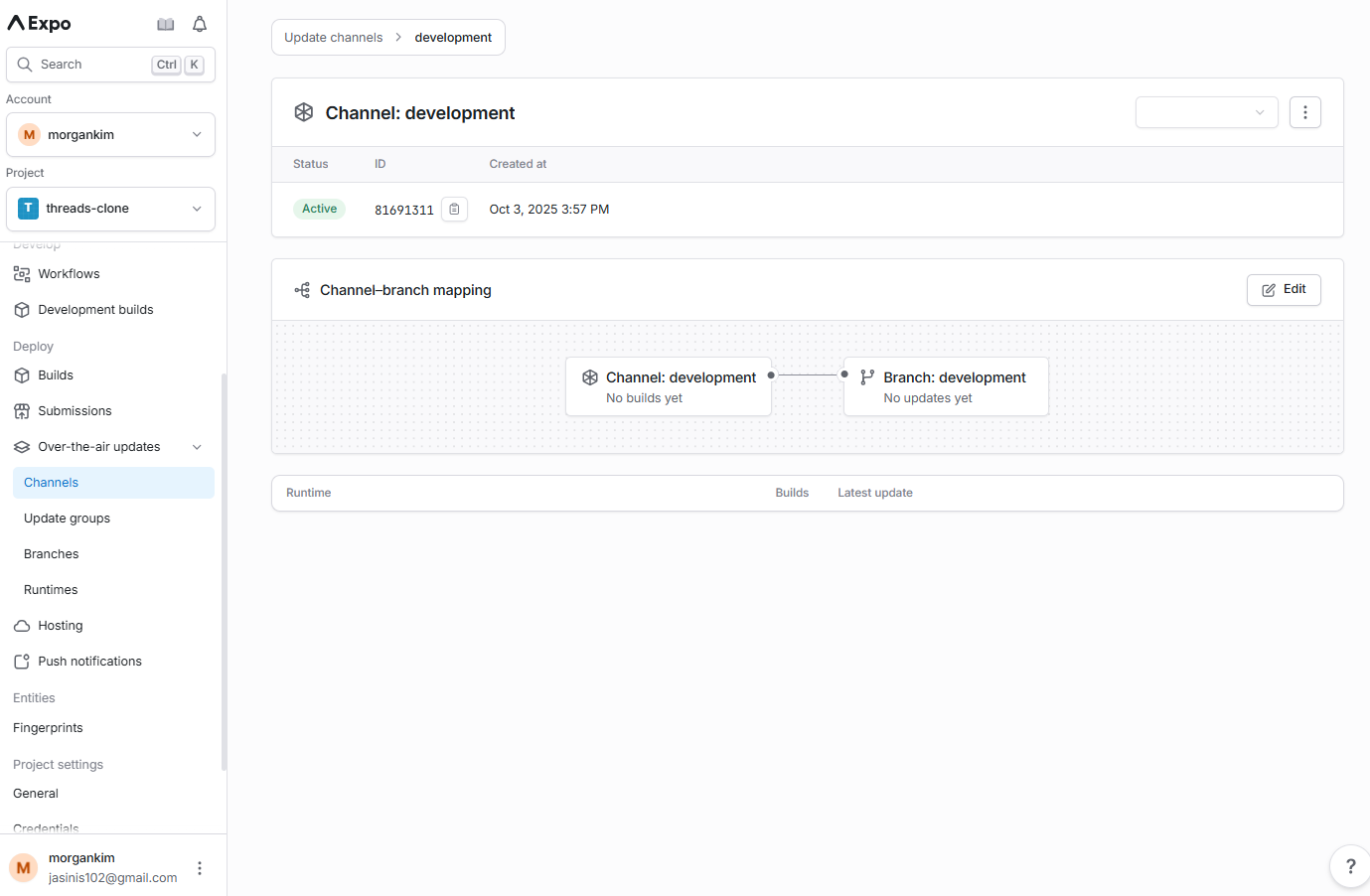Viewport: 1370px width, 896px height.
Task: Edit the channel-branch mapping
Action: click(1284, 290)
